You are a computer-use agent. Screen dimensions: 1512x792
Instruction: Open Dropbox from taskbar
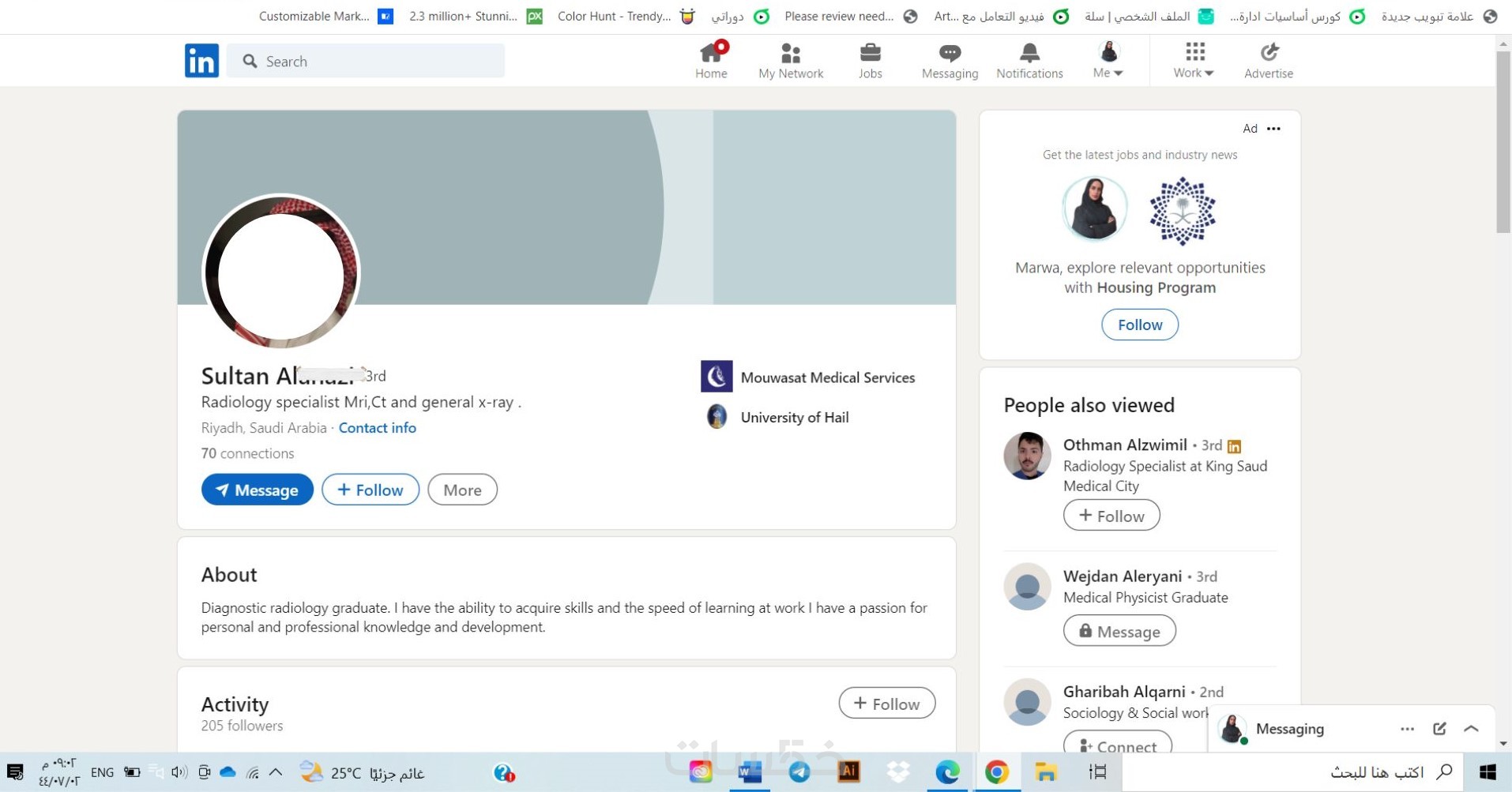tap(898, 772)
